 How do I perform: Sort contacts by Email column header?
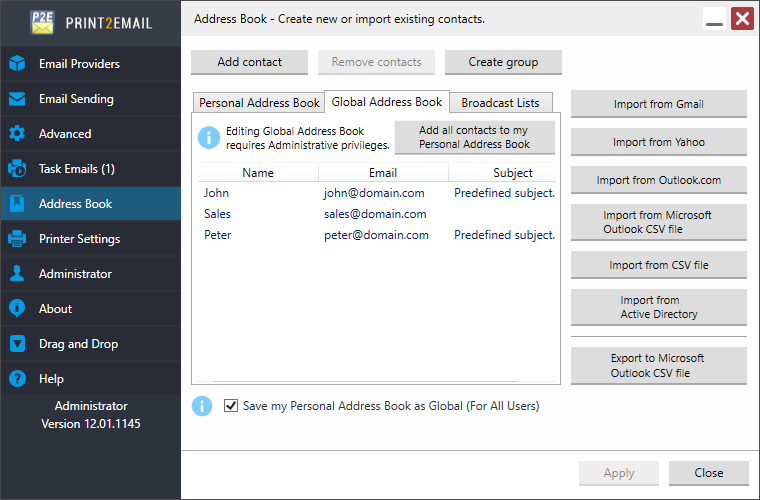[x=383, y=172]
